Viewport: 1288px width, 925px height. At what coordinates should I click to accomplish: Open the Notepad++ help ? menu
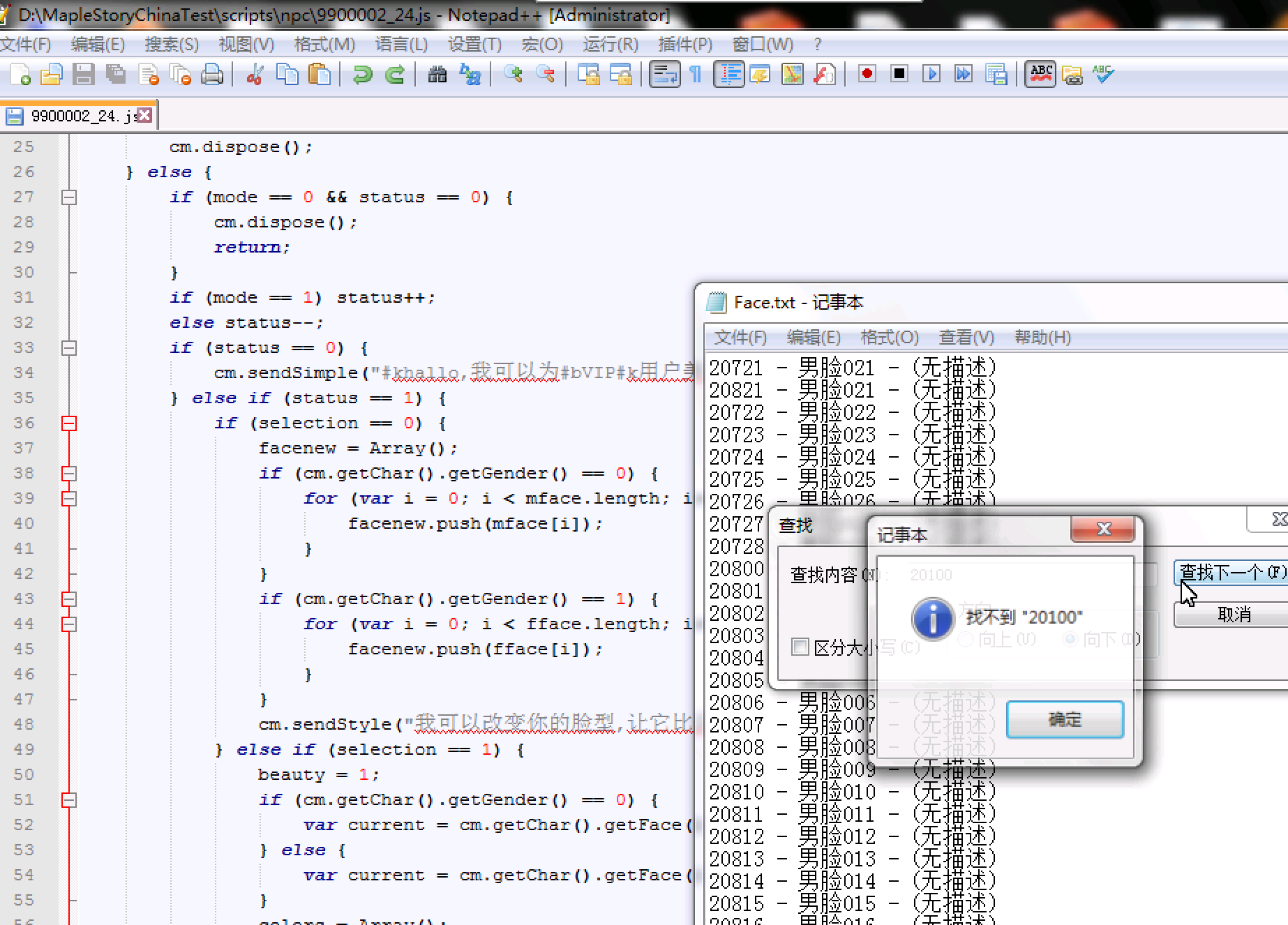pyautogui.click(x=817, y=45)
